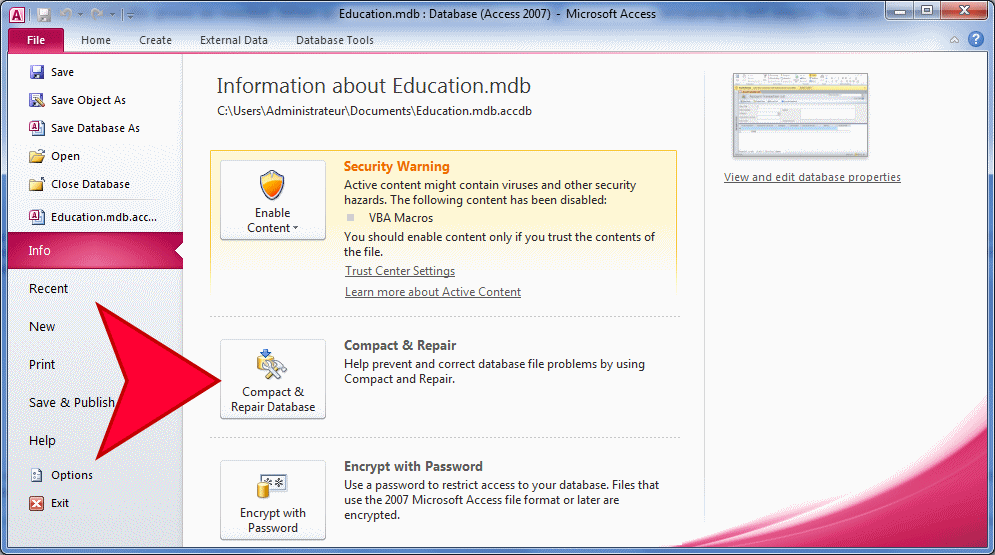The height and width of the screenshot is (555, 995).
Task: Click the Information about Education.mdb title
Action: 374,86
